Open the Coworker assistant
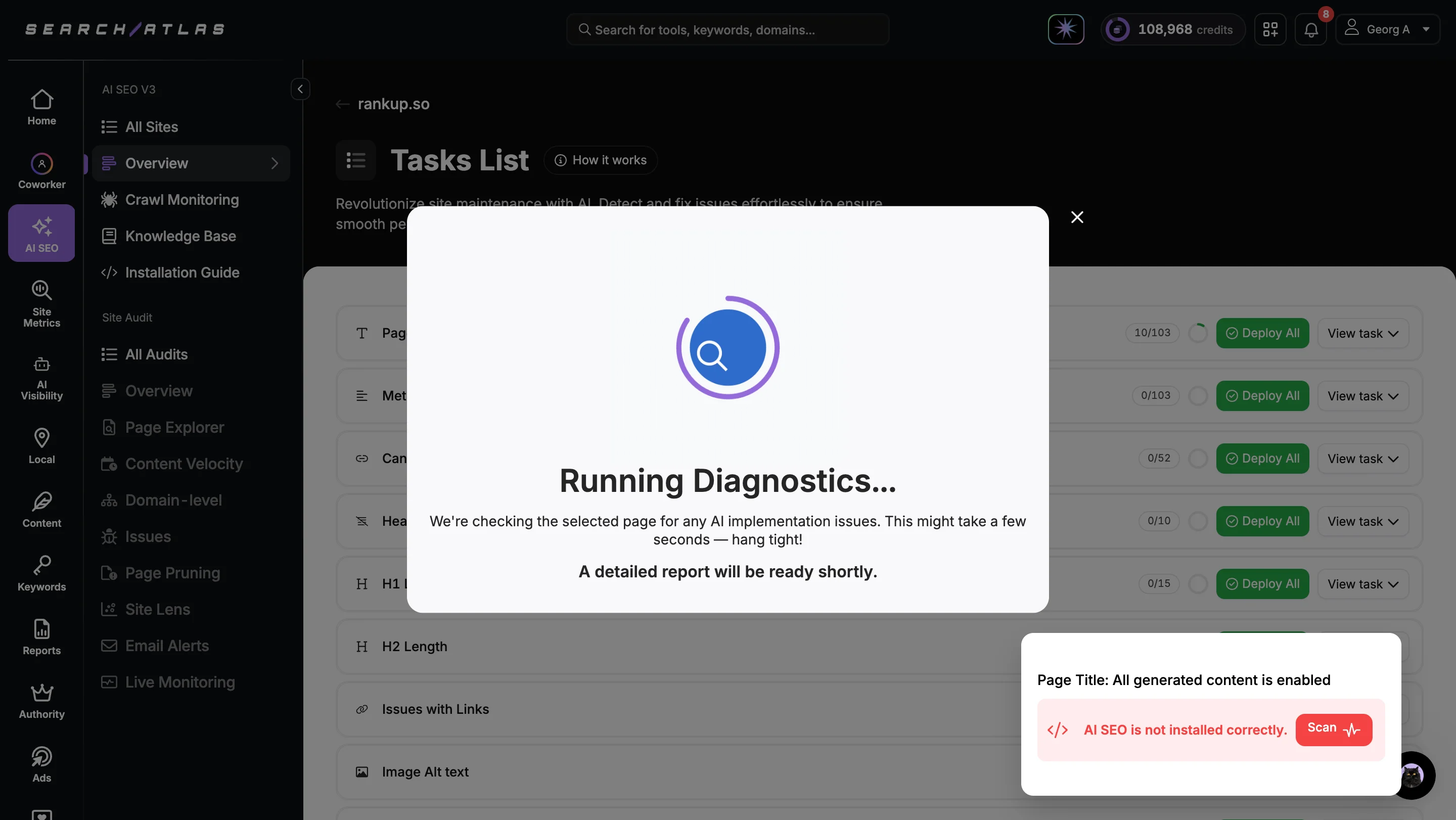This screenshot has height=820, width=1456. pos(41,171)
